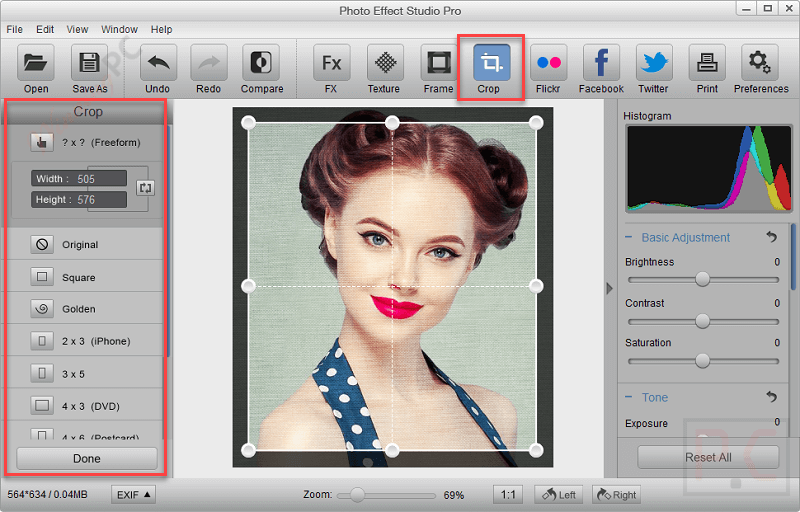Open the View menu
This screenshot has width=800, height=512.
click(x=77, y=30)
